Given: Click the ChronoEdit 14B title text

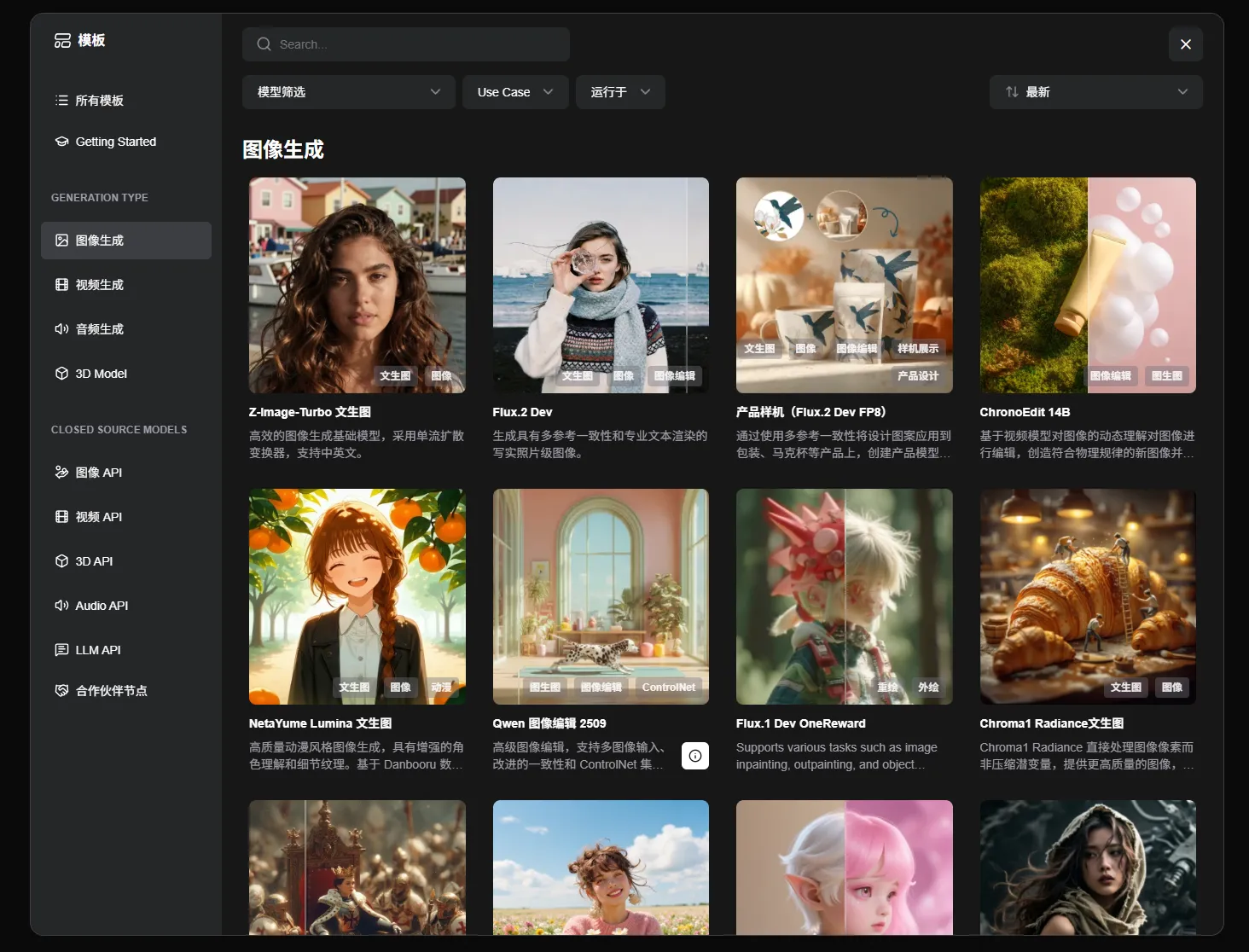Looking at the screenshot, I should pyautogui.click(x=1025, y=412).
